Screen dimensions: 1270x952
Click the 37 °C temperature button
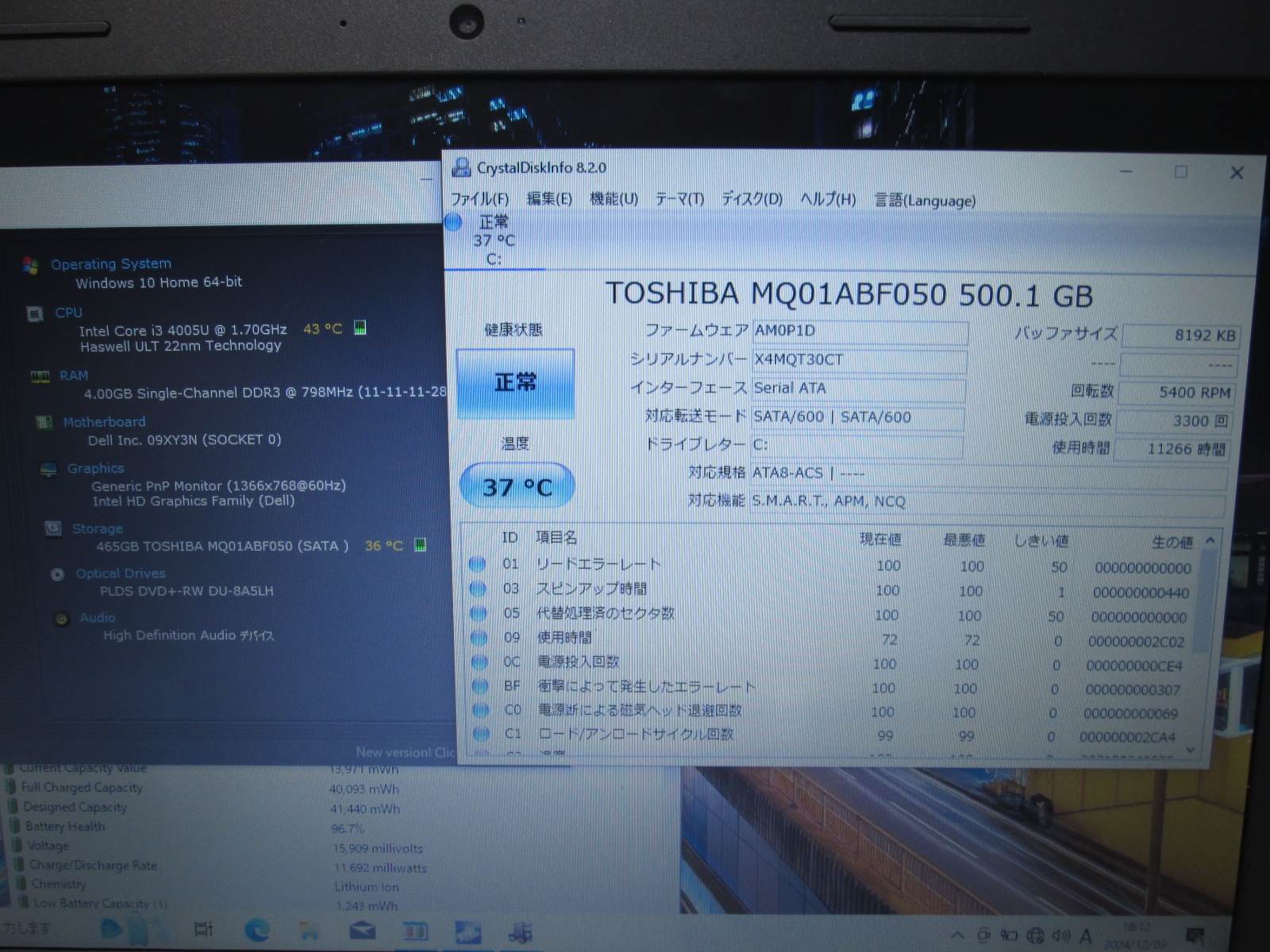[x=517, y=486]
